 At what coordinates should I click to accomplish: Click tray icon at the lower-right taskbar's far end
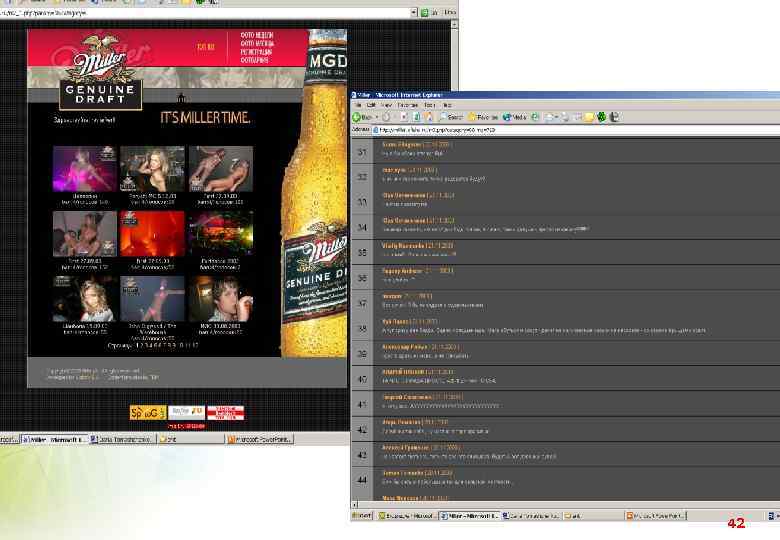(773, 516)
